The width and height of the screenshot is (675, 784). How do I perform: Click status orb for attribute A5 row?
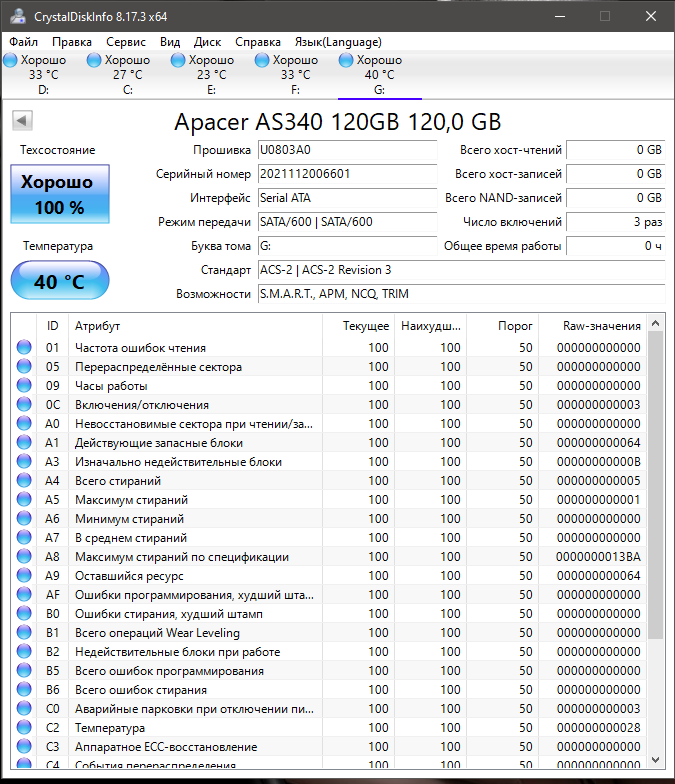[x=24, y=499]
